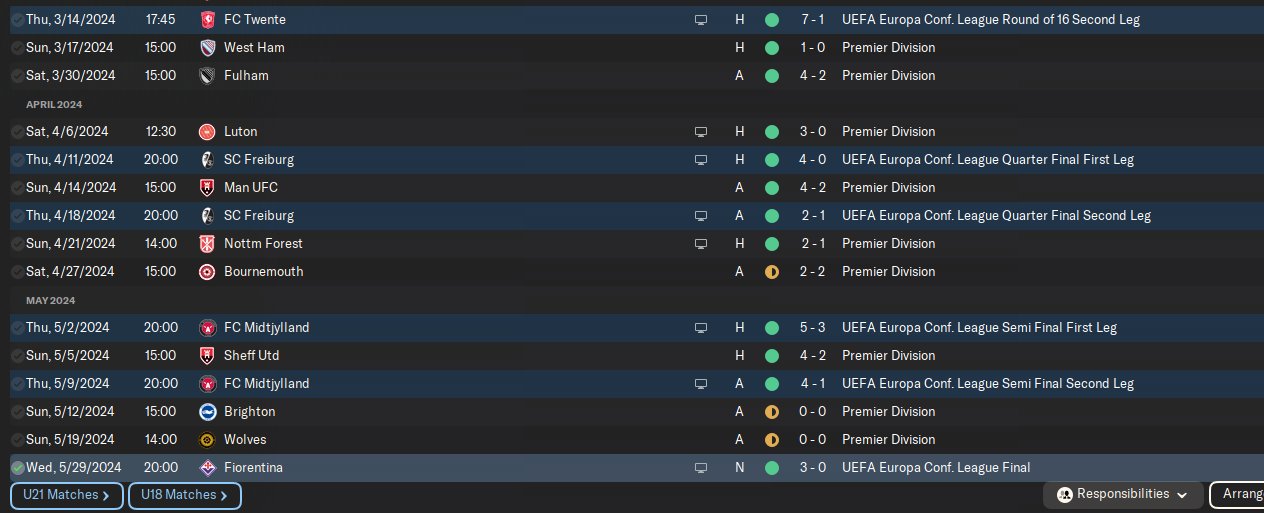Expand the U18 Matches list

click(184, 495)
